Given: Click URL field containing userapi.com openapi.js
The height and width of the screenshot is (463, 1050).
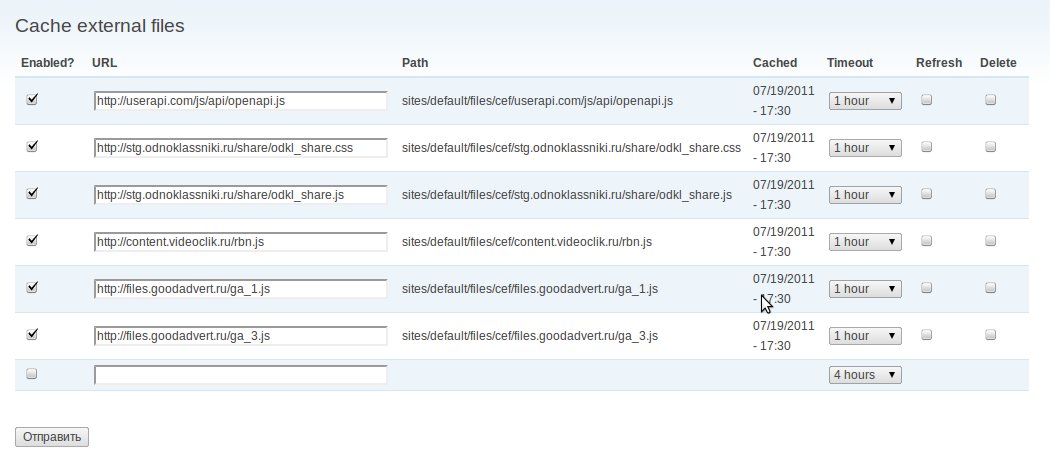Looking at the screenshot, I should (x=240, y=101).
